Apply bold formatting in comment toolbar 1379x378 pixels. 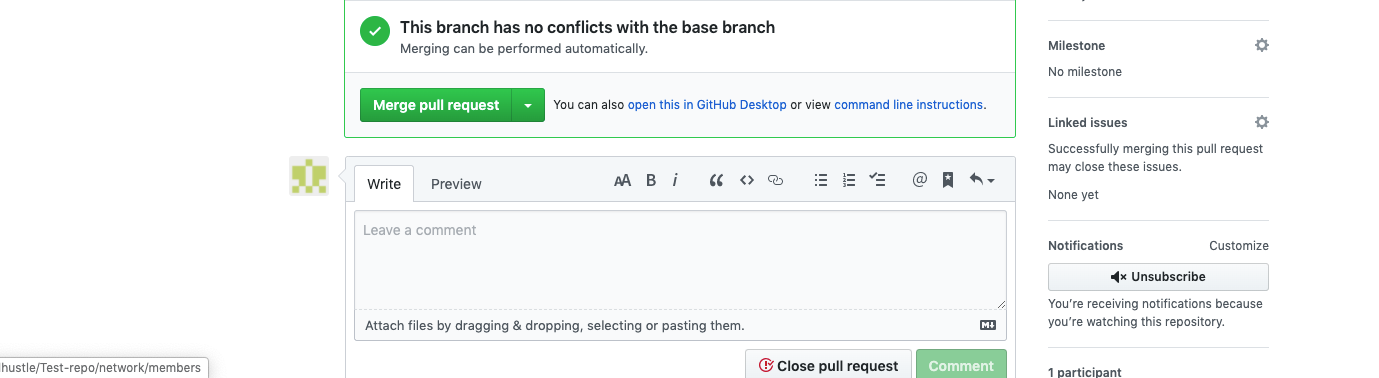(651, 181)
